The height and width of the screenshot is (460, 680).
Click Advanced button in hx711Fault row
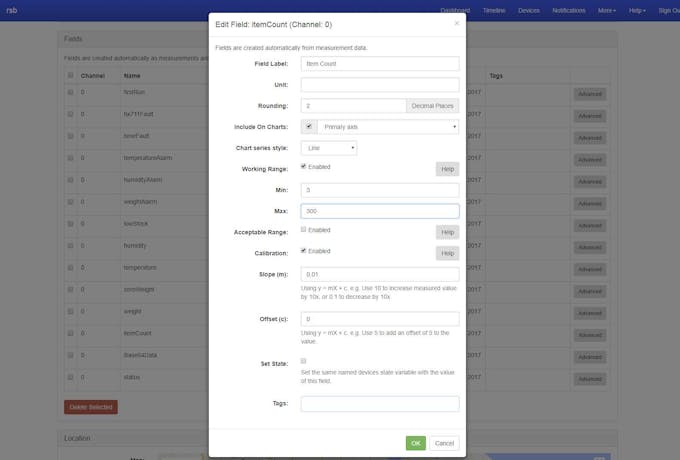[590, 116]
